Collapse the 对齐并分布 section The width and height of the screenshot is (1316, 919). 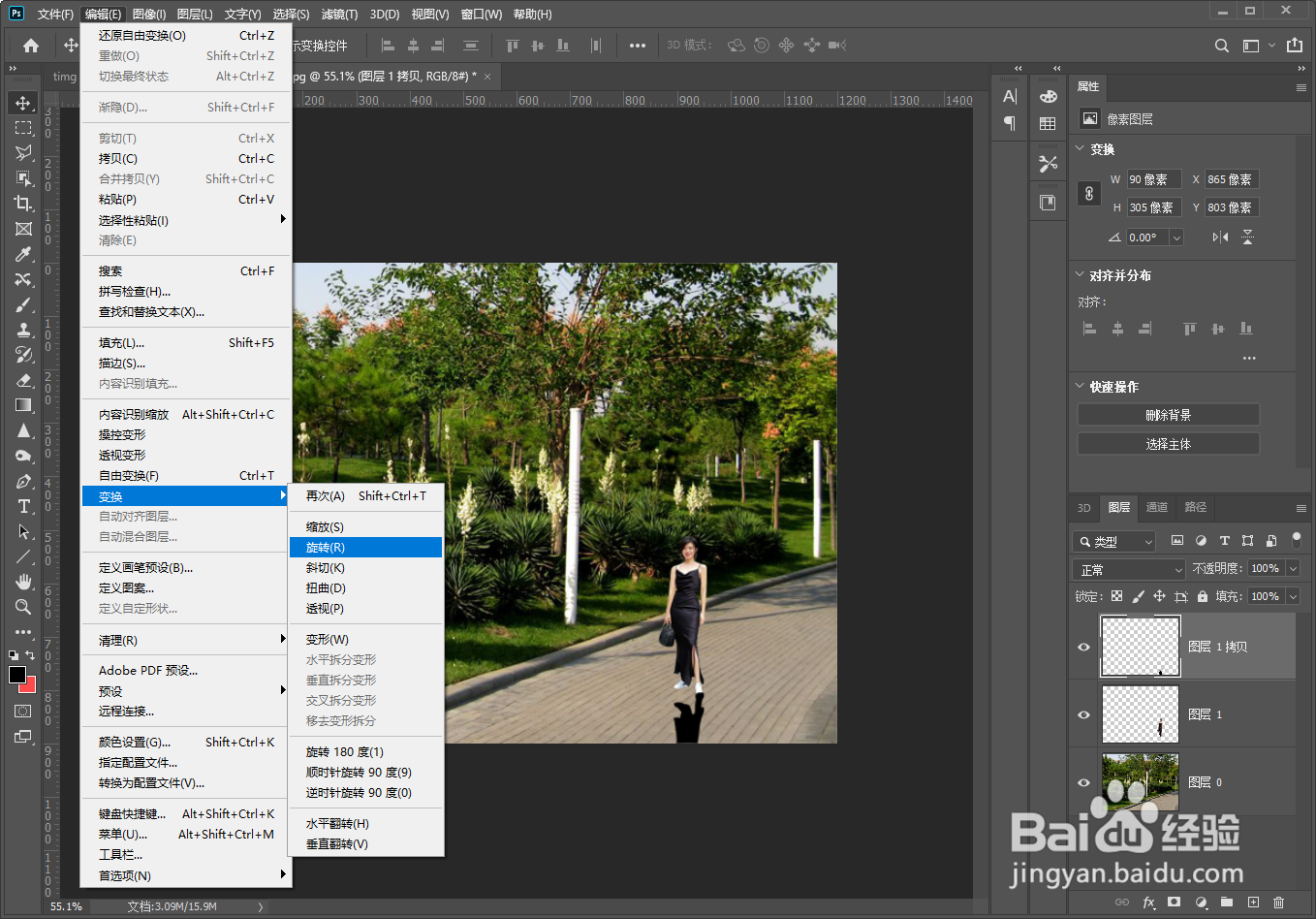coord(1080,274)
